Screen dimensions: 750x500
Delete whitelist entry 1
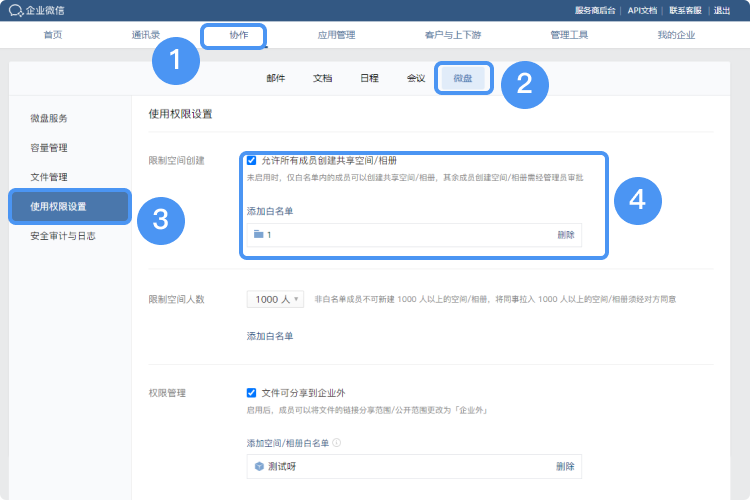pyautogui.click(x=566, y=234)
